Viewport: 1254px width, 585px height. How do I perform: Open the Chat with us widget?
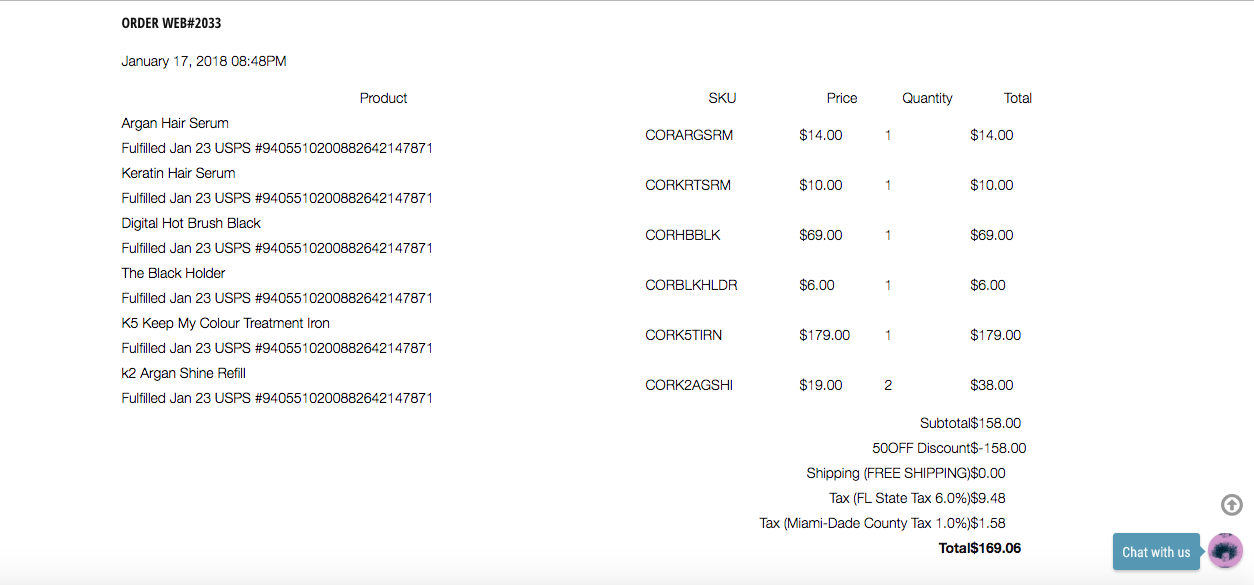pyautogui.click(x=1156, y=552)
